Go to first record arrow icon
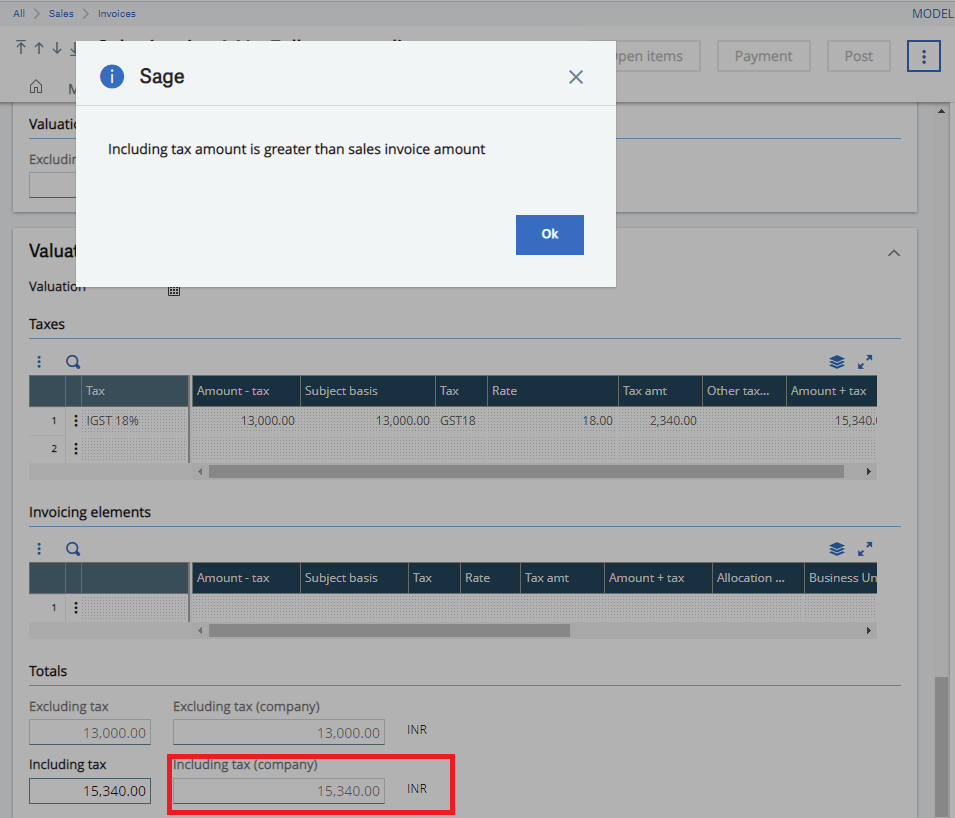Screen dimensions: 955x818 (x=21, y=48)
